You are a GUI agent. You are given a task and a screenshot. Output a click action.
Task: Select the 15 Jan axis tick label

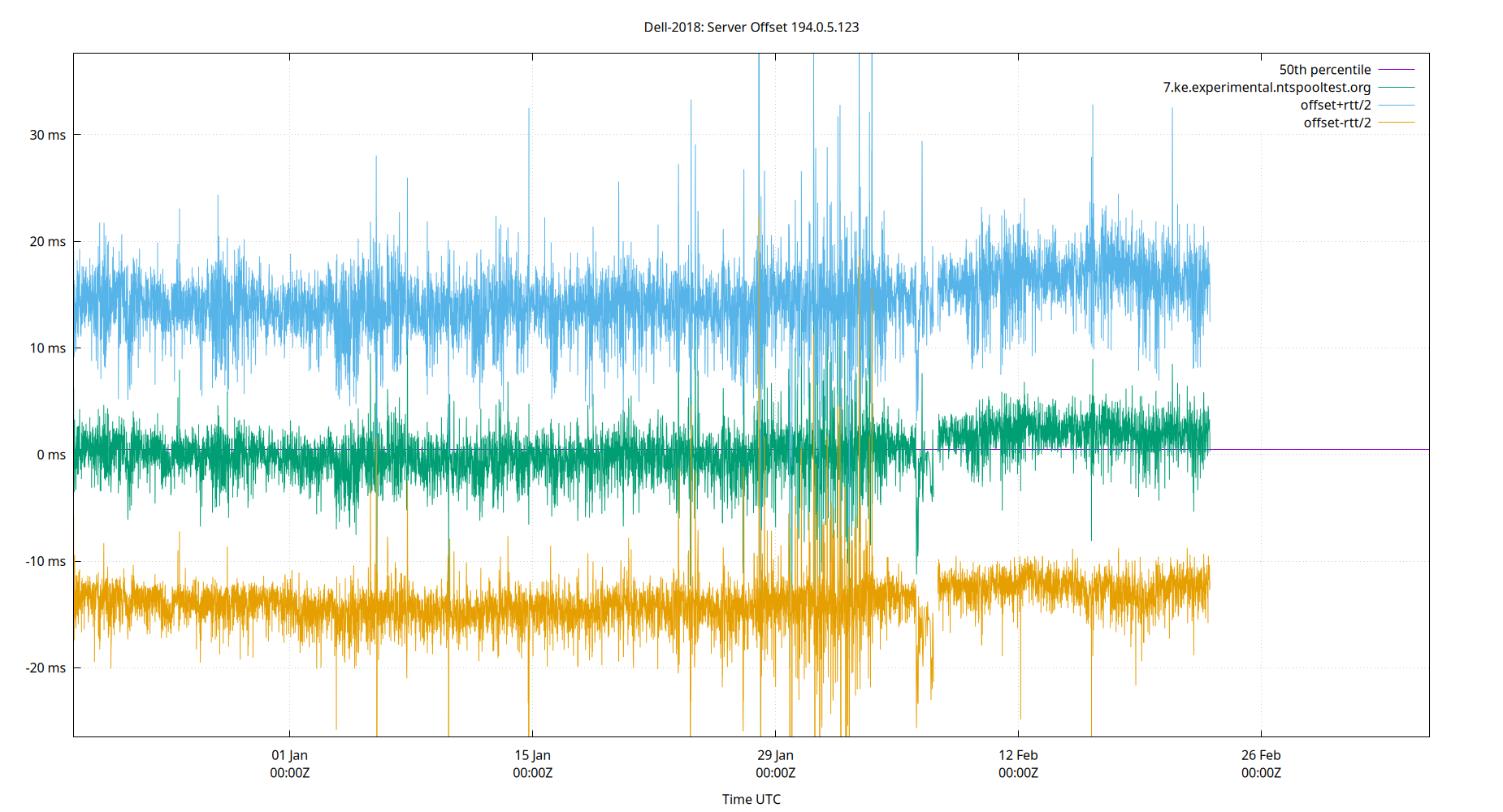(533, 754)
